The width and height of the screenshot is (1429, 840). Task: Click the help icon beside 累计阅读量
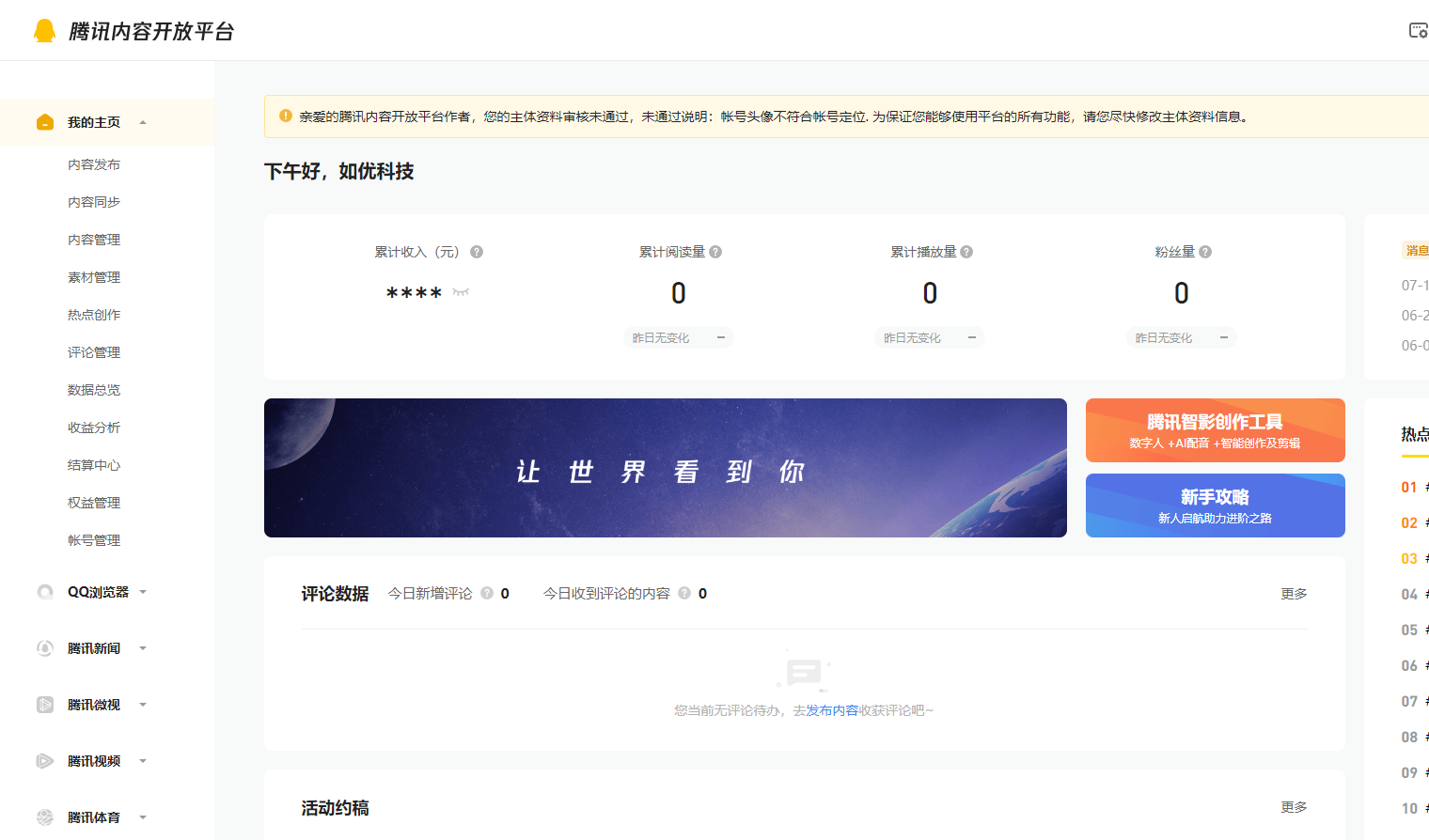(x=715, y=252)
